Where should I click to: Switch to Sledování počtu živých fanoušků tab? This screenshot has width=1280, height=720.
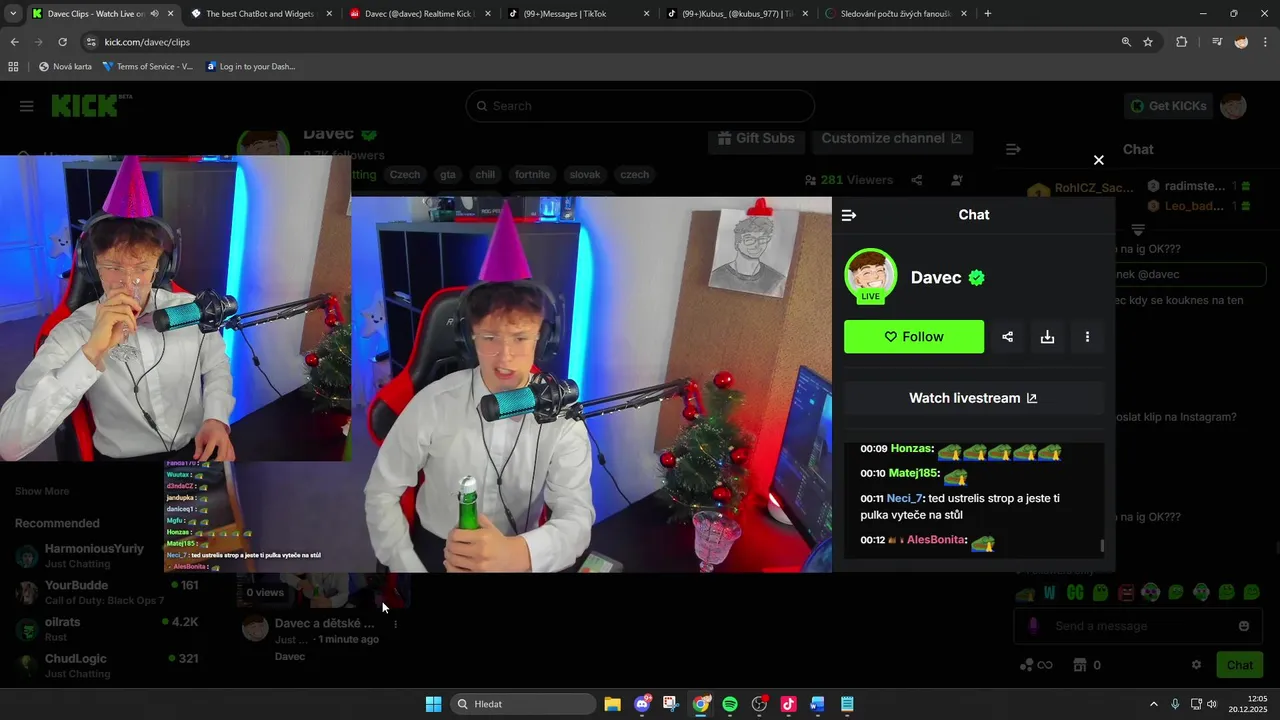coord(896,14)
